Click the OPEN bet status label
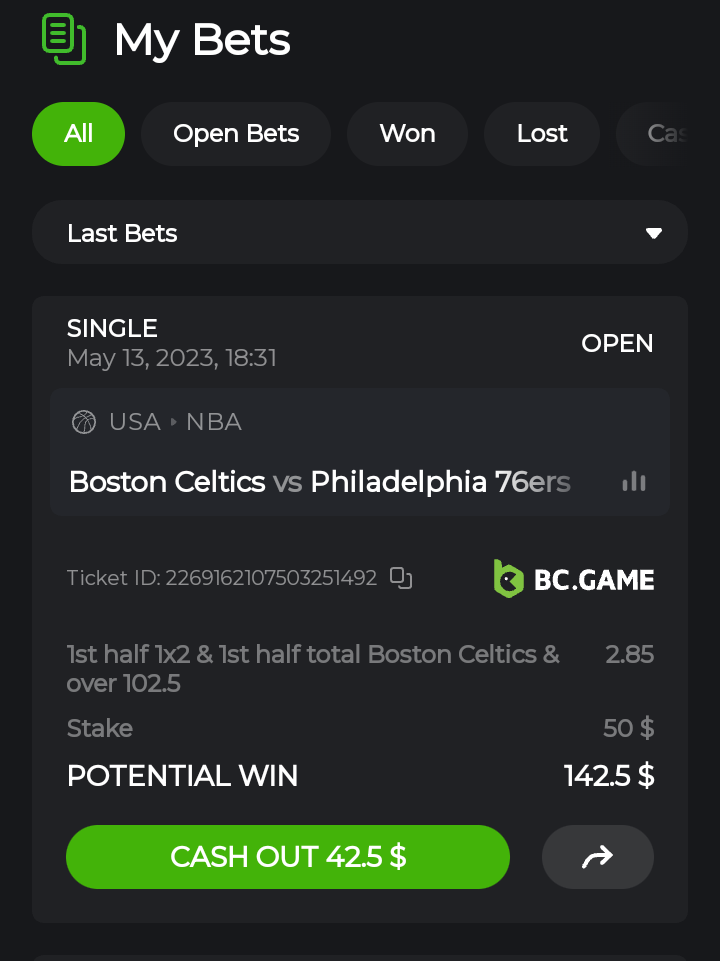 click(617, 343)
